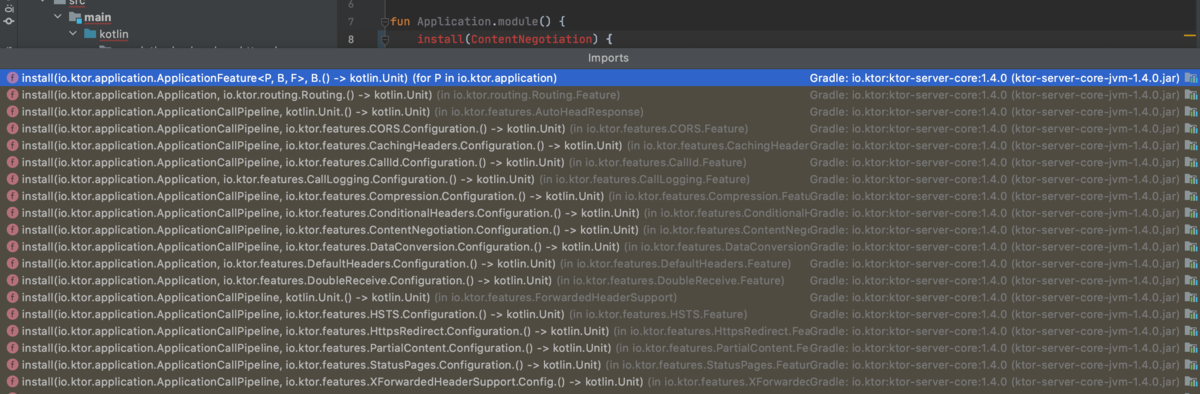Choose the DoubleReceive.Configuration install import
This screenshot has width=1200, height=394.
[600, 280]
